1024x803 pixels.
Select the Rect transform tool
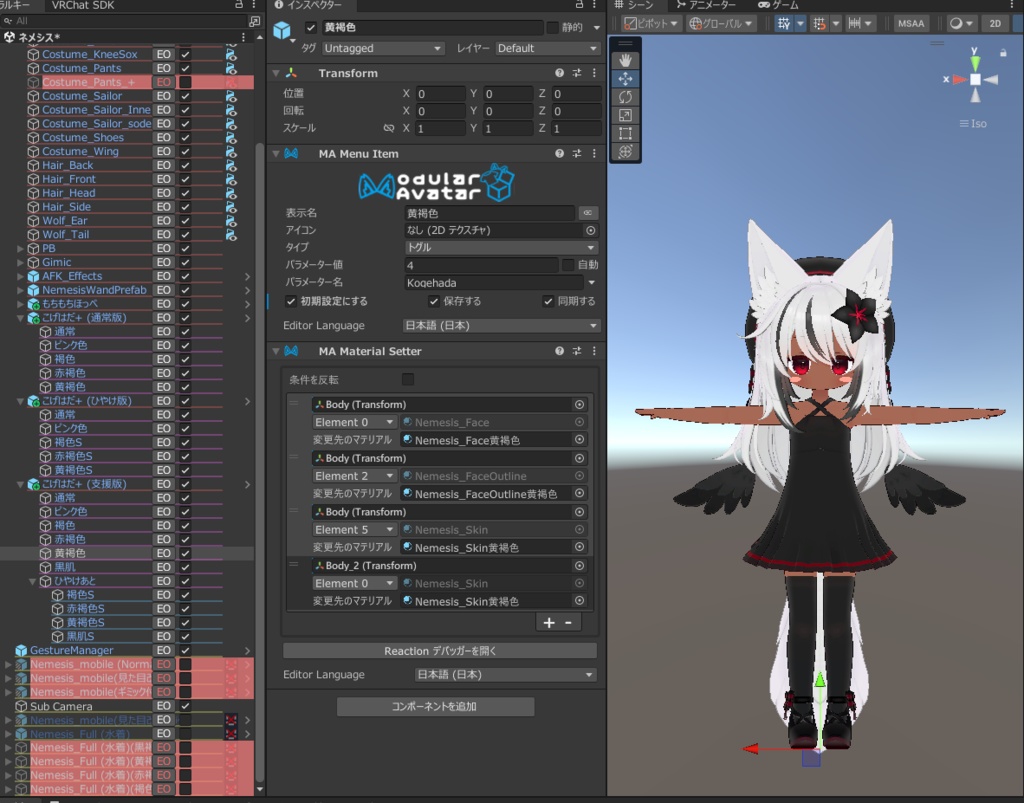[625, 133]
